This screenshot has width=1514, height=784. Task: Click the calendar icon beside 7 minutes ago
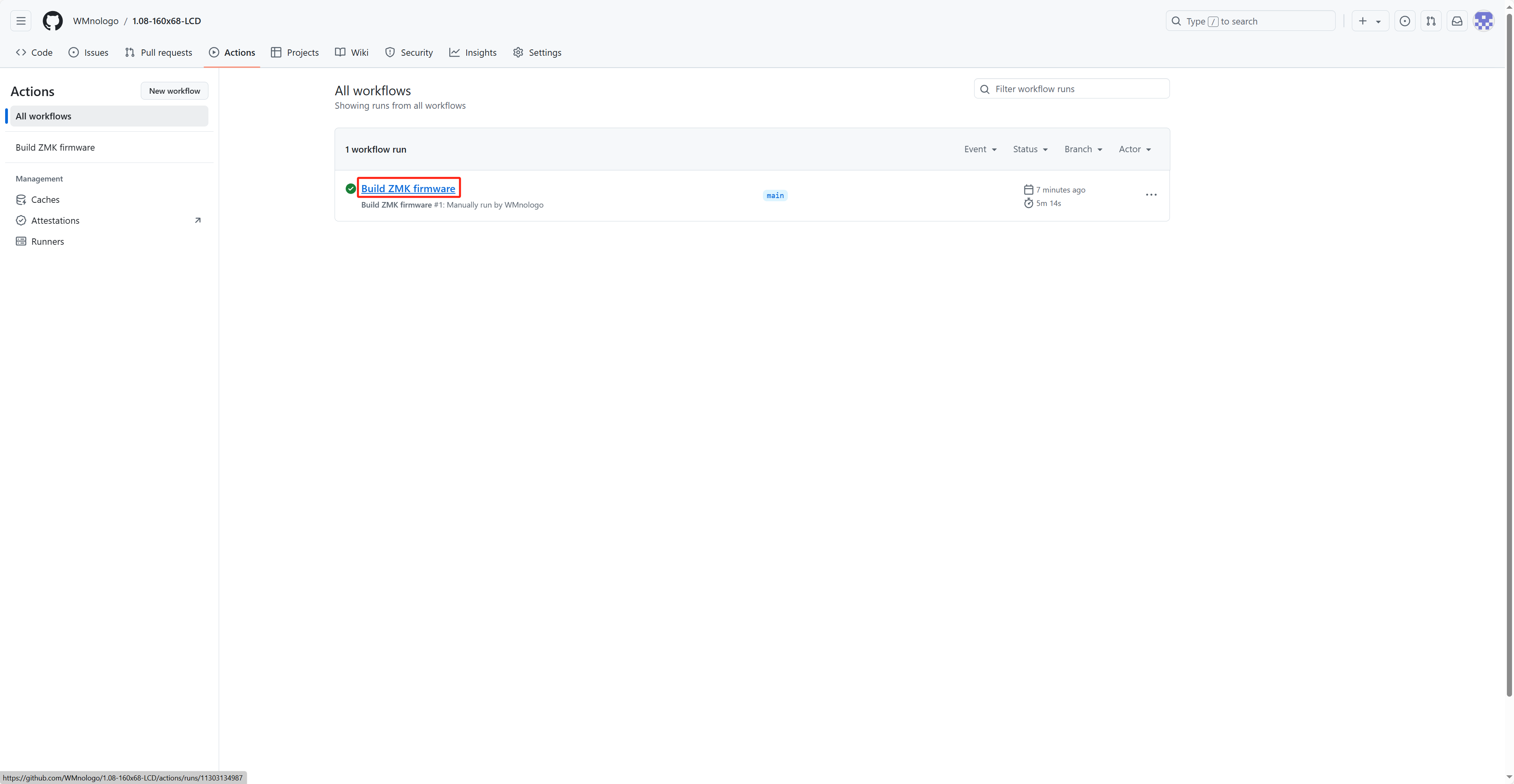coord(1028,190)
